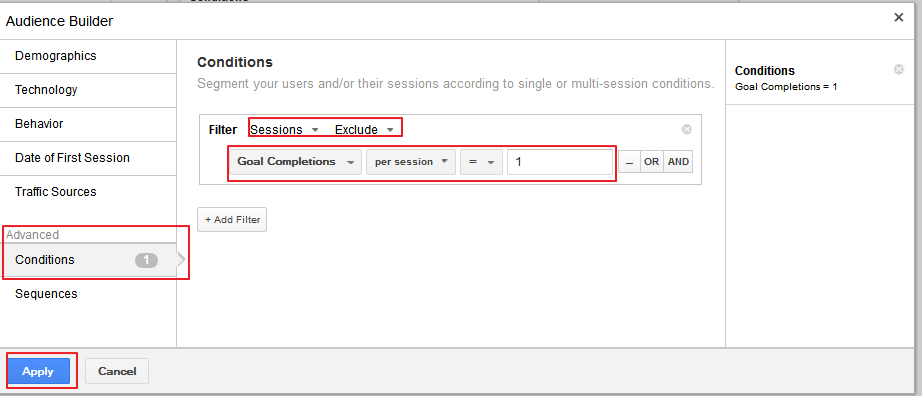The width and height of the screenshot is (922, 396).
Task: Remove Conditions summary in the right panel
Action: (898, 69)
